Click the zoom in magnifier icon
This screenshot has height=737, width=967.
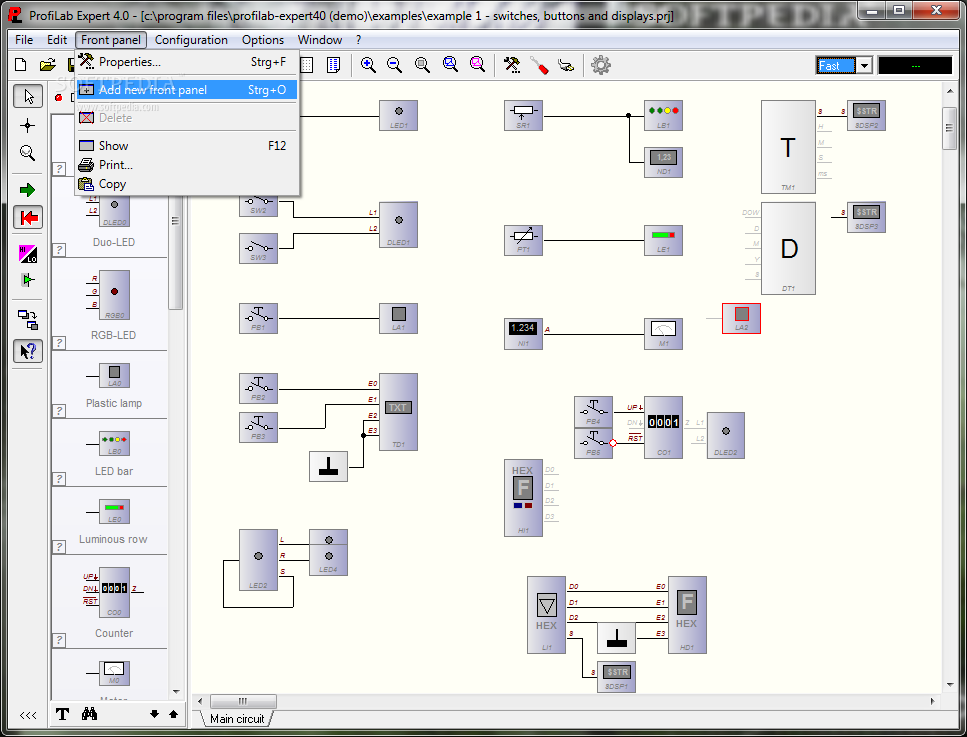pos(368,65)
